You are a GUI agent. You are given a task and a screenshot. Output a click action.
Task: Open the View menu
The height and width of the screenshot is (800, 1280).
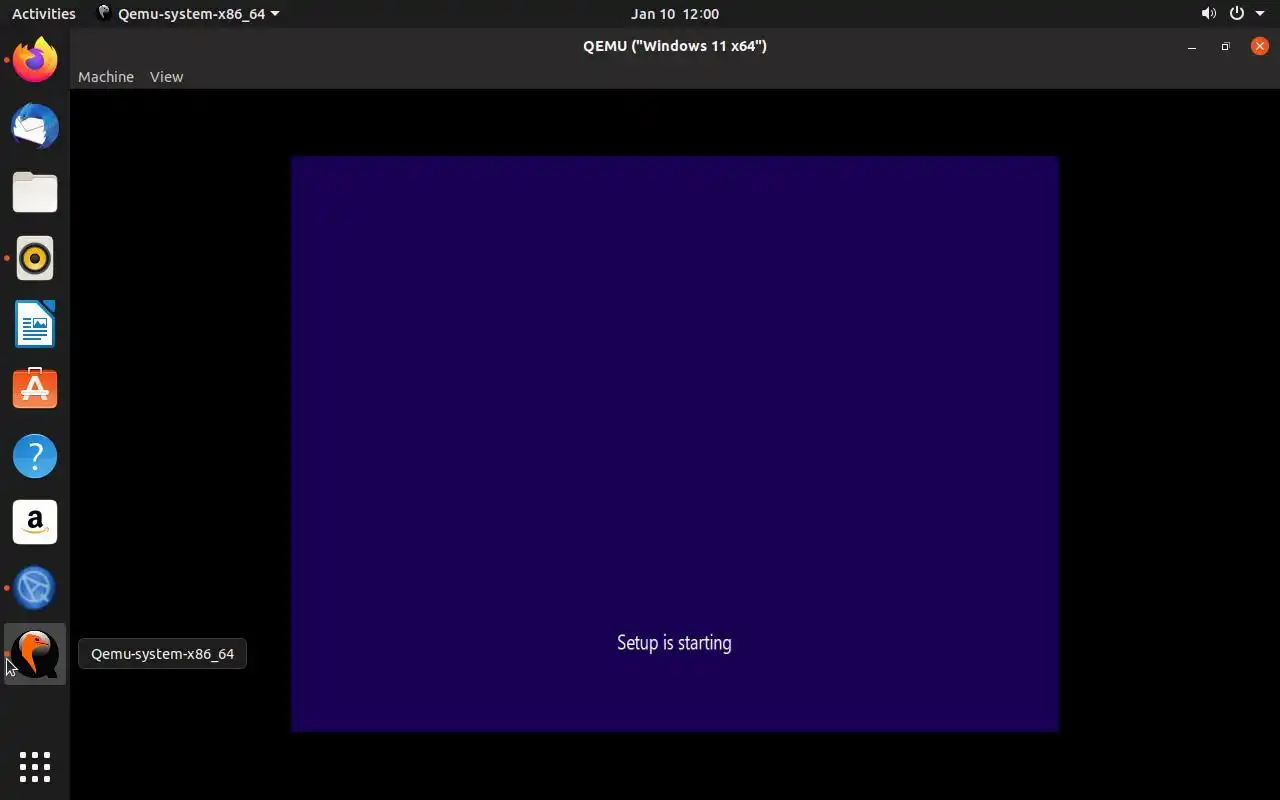167,77
